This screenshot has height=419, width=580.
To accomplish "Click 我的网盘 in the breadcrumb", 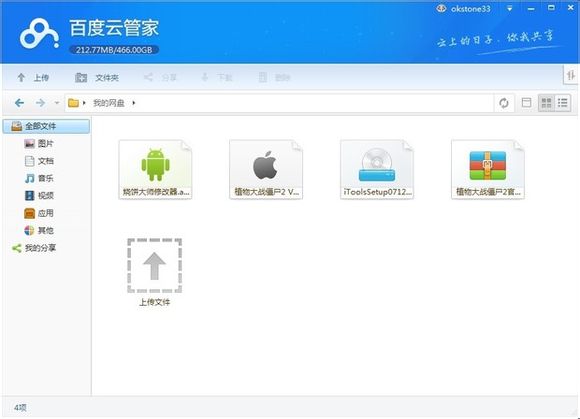I will pyautogui.click(x=109, y=103).
